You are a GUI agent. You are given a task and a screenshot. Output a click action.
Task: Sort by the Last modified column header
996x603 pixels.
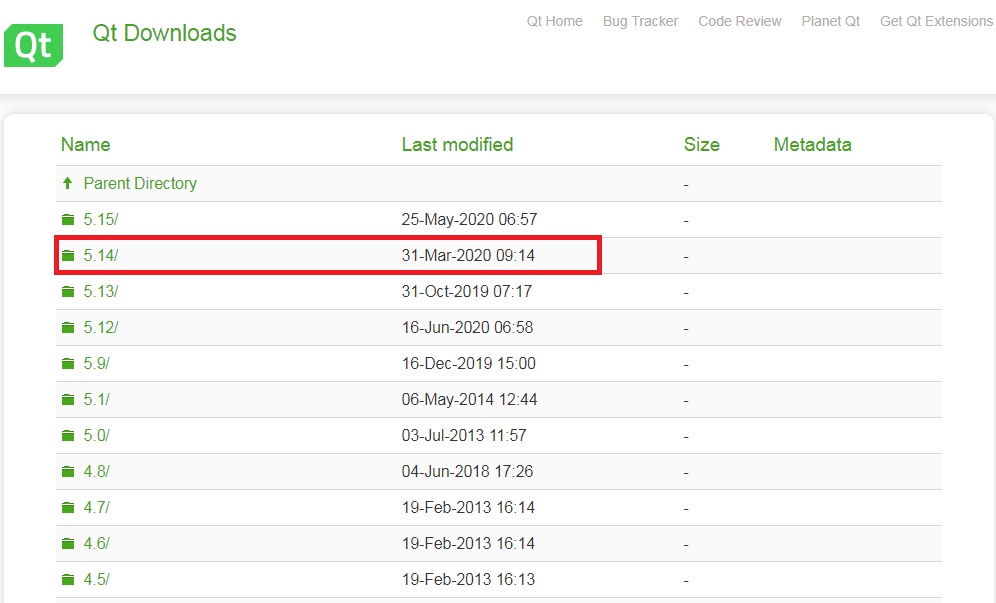tap(457, 145)
